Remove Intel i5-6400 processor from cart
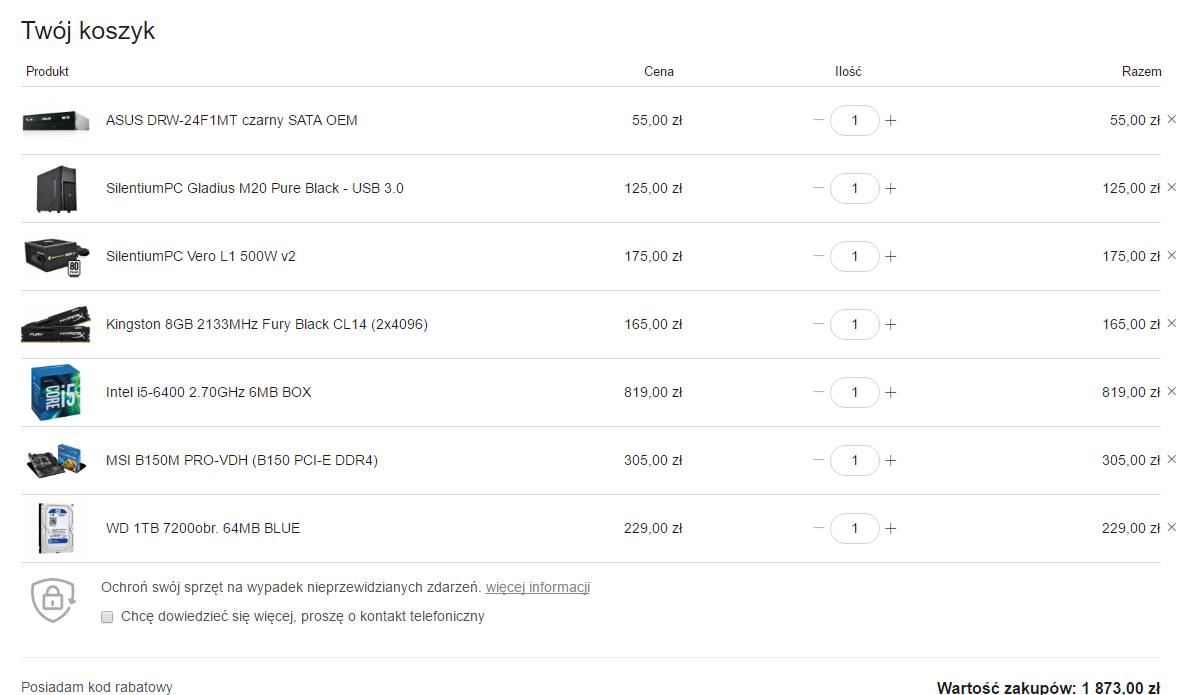 click(x=1172, y=391)
